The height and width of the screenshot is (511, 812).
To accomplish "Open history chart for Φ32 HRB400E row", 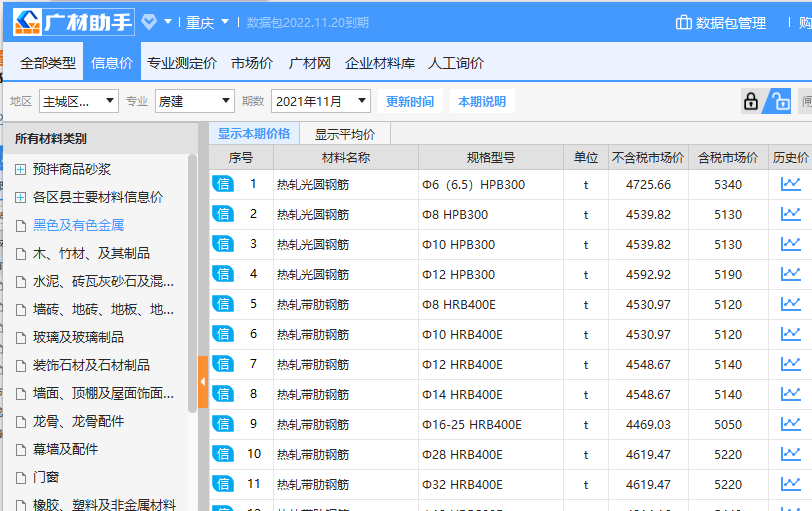I will [x=790, y=485].
